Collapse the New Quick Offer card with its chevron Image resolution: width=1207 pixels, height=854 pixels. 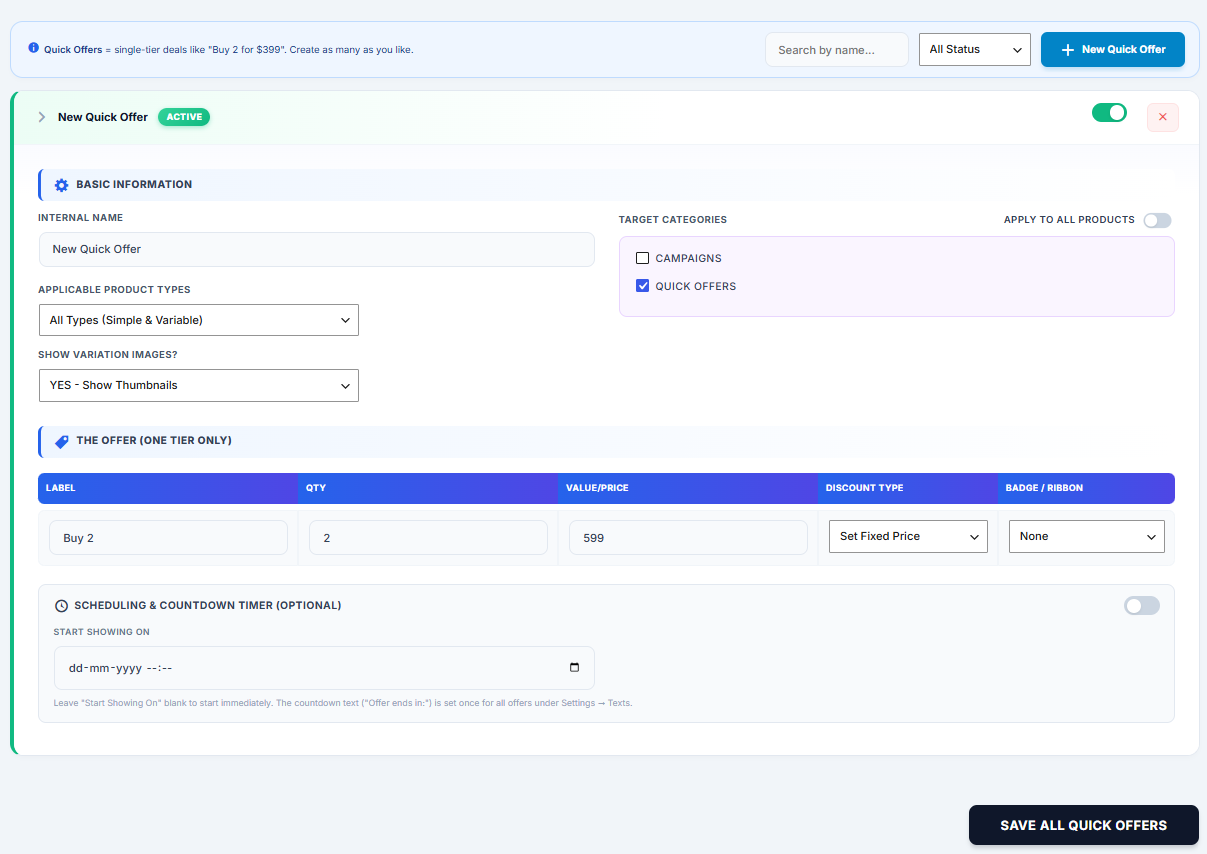(x=42, y=117)
